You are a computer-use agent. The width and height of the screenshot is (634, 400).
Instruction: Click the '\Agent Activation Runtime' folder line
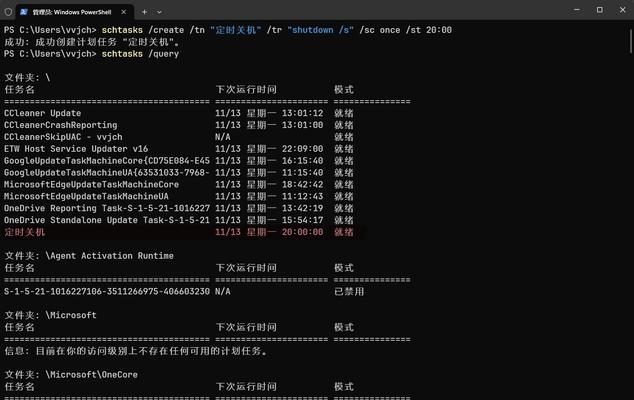89,256
